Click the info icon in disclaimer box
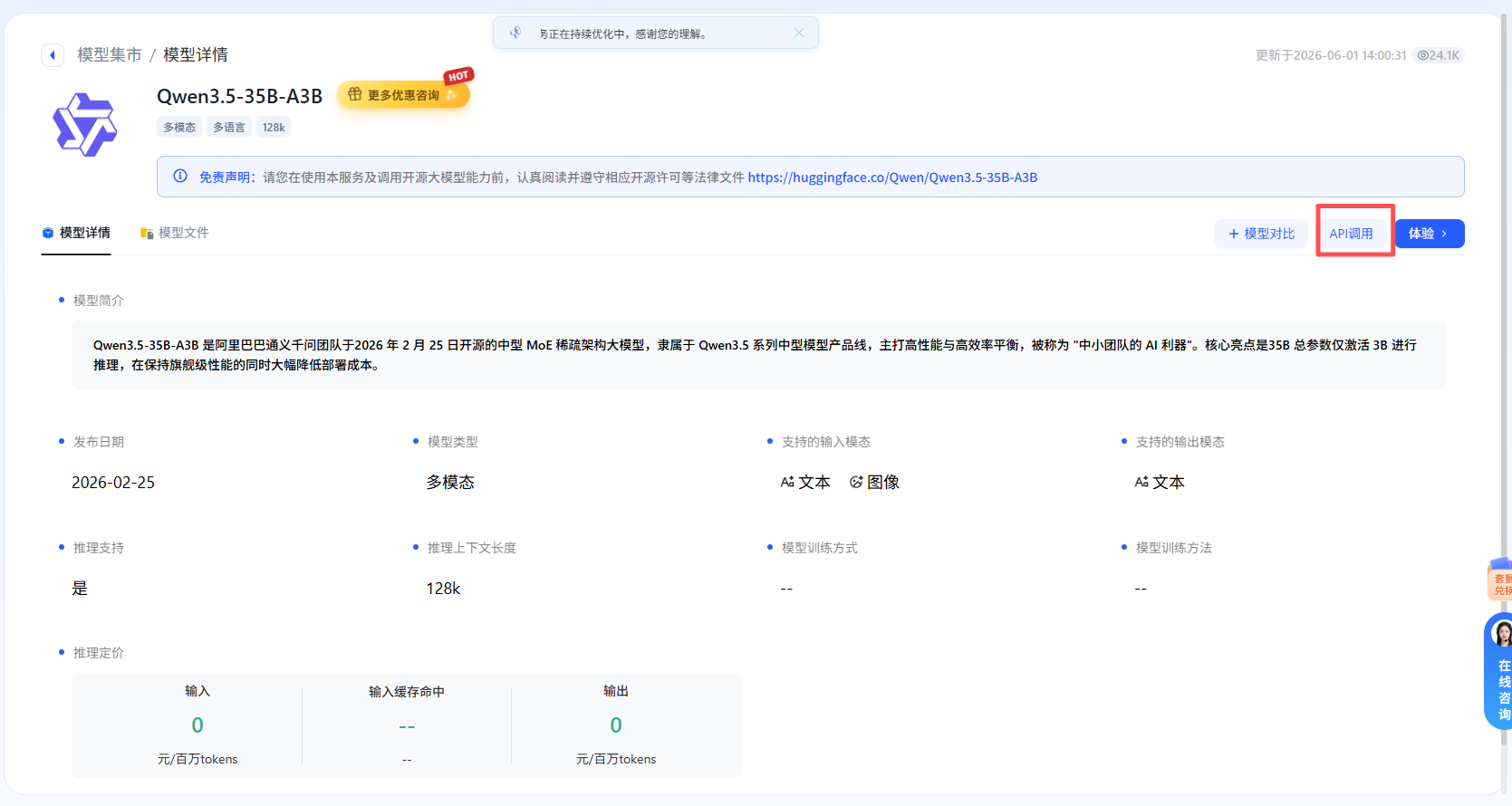Viewport: 1512px width, 806px height. coord(180,177)
